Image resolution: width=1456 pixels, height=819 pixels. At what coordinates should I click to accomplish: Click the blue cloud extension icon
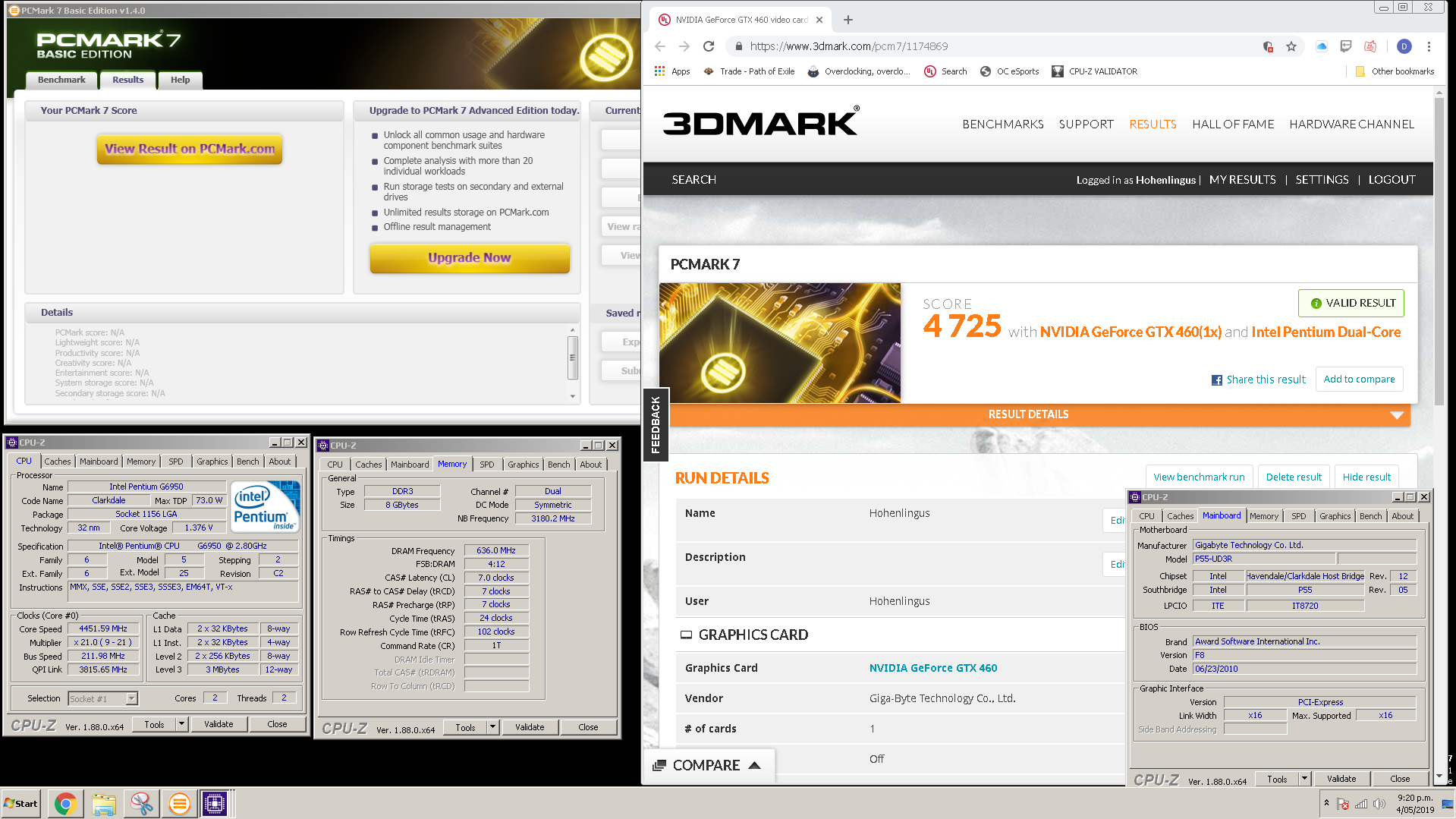pyautogui.click(x=1322, y=46)
